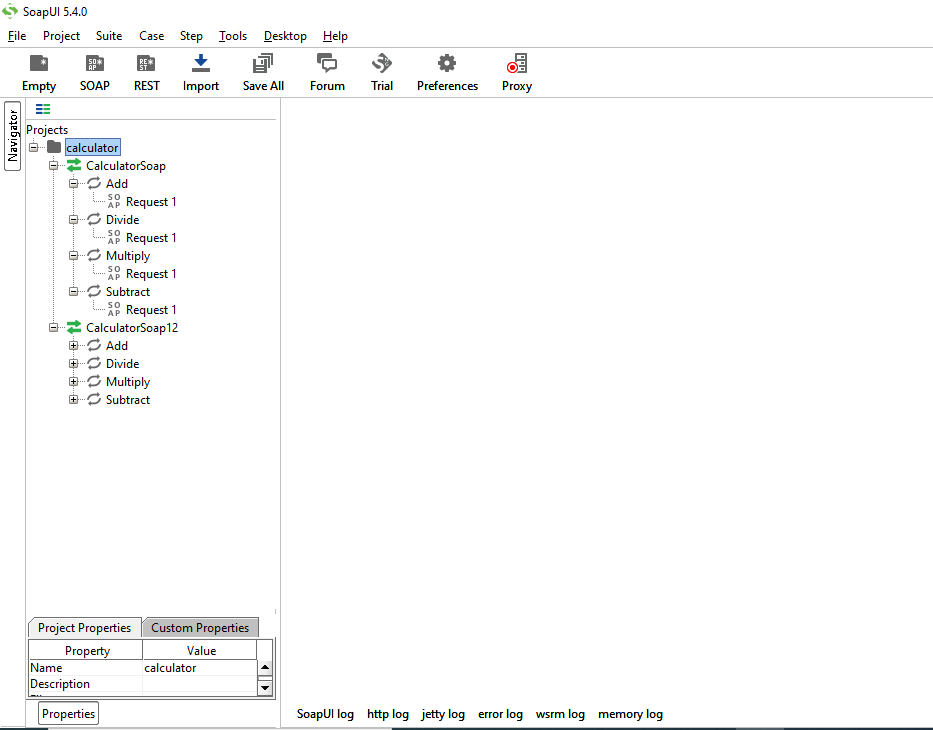
Task: Show the SoapUI log
Action: coord(325,714)
